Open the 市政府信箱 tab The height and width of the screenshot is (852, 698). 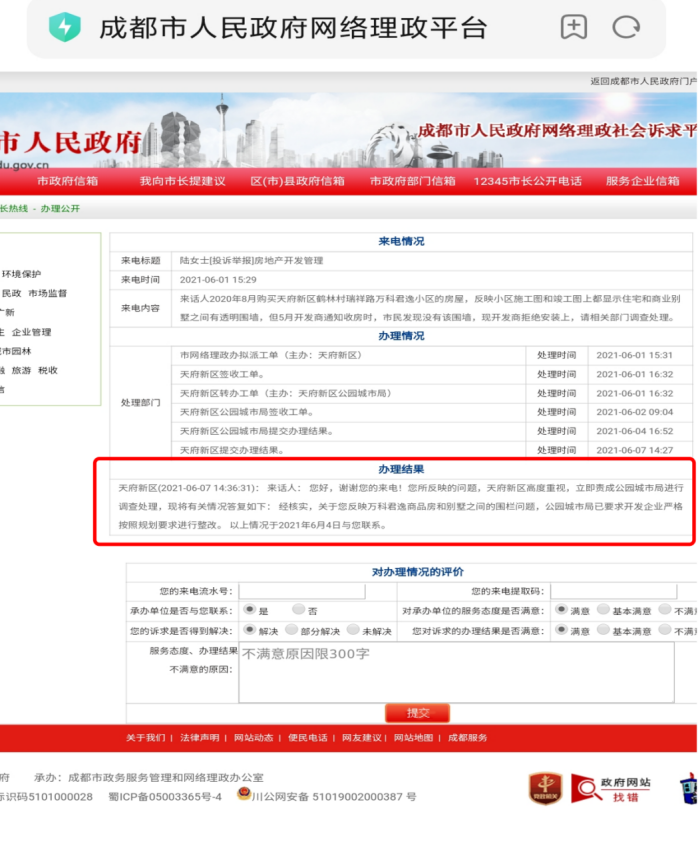coord(67,181)
